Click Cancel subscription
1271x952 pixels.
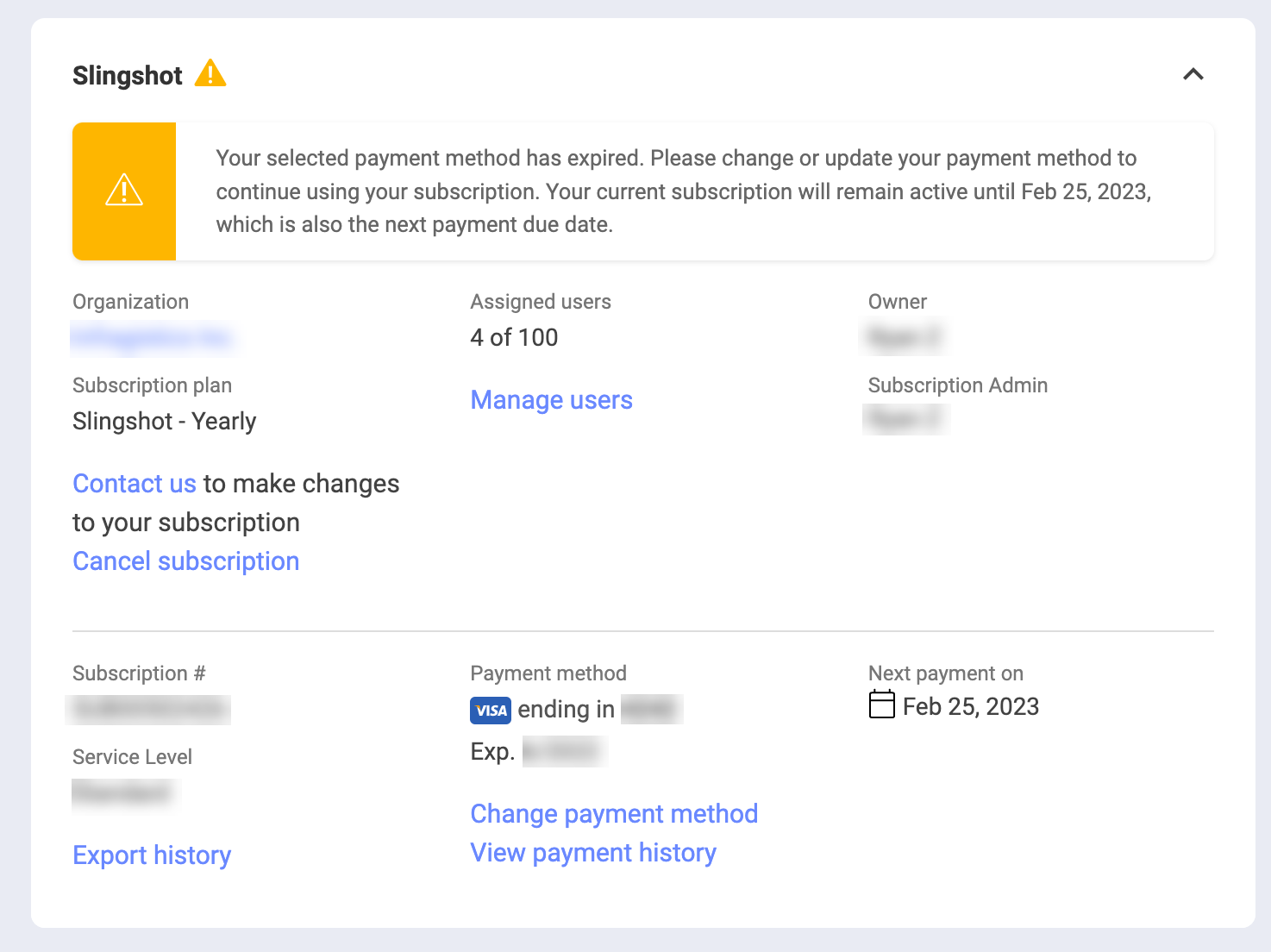pyautogui.click(x=185, y=561)
